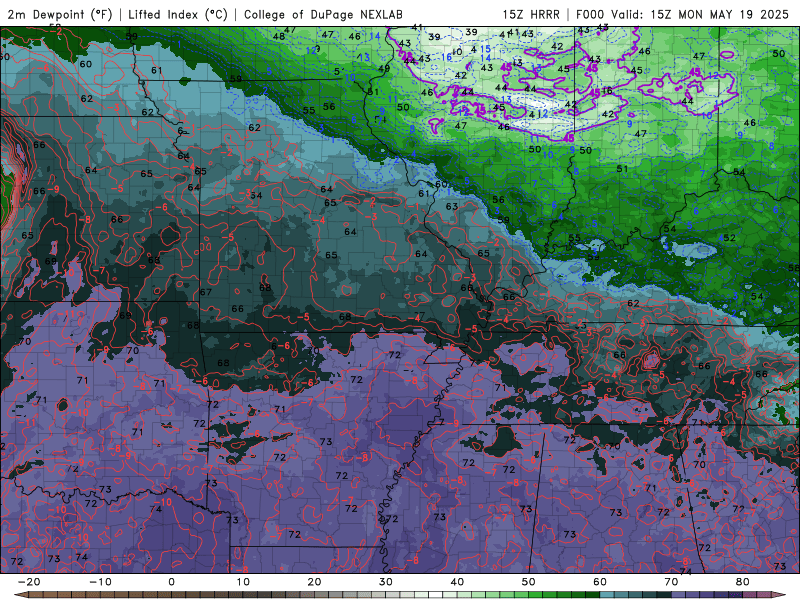Click the "2m Dewpoint (°F)" title text
The image size is (800, 600).
(60, 15)
